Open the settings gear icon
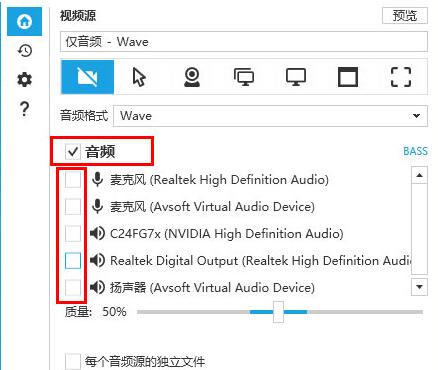 click(x=25, y=79)
